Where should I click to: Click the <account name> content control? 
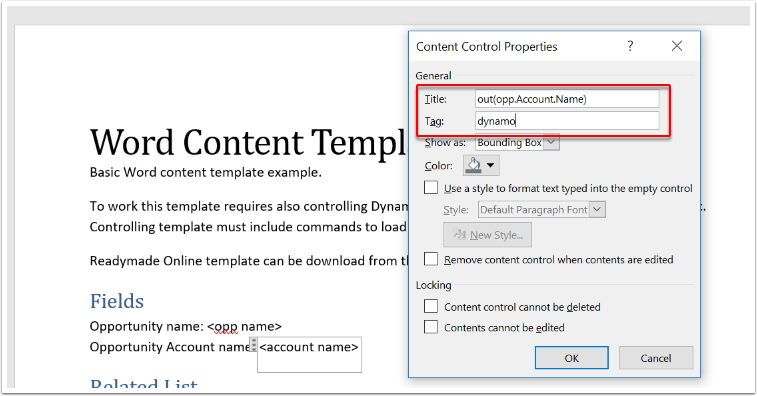[309, 354]
